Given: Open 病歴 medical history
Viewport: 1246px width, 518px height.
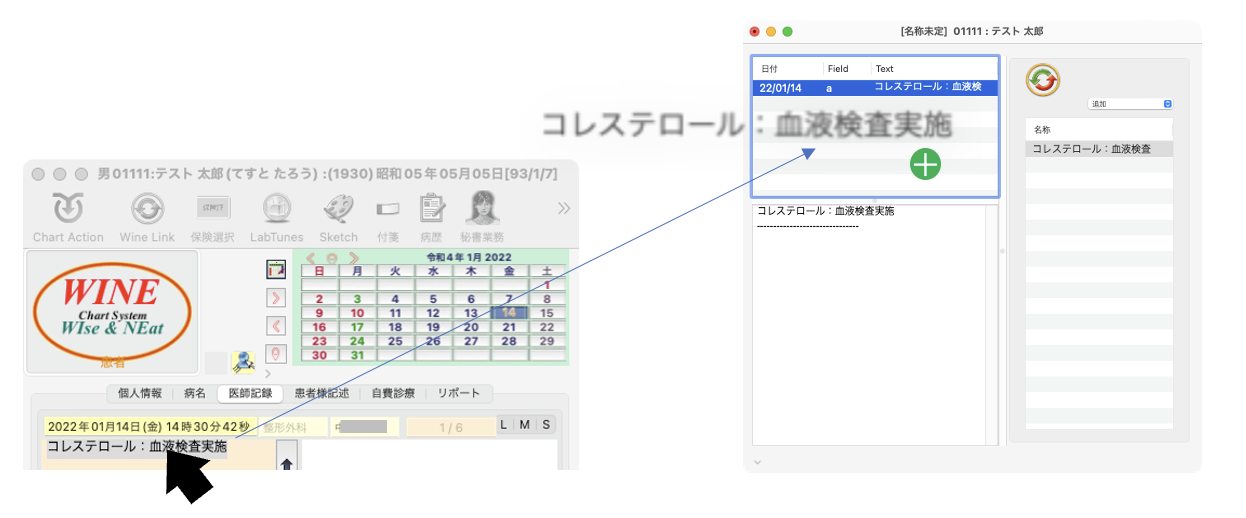Looking at the screenshot, I should click(x=432, y=210).
